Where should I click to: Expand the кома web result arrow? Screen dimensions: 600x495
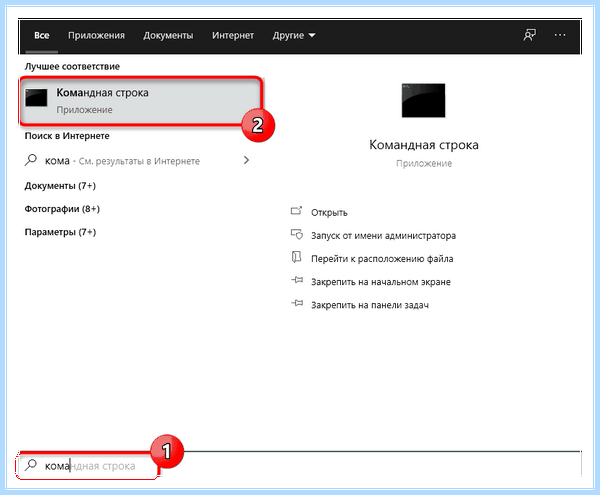tap(246, 160)
